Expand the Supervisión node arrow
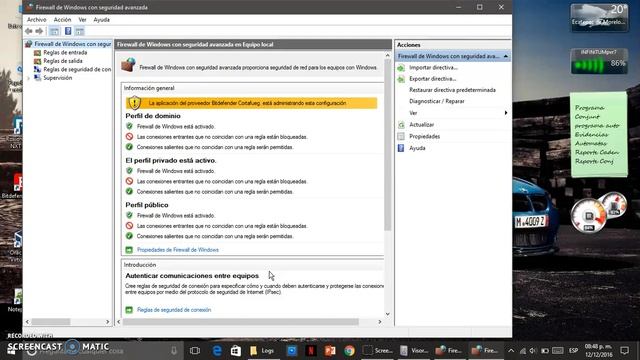The width and height of the screenshot is (640, 360). (29, 78)
